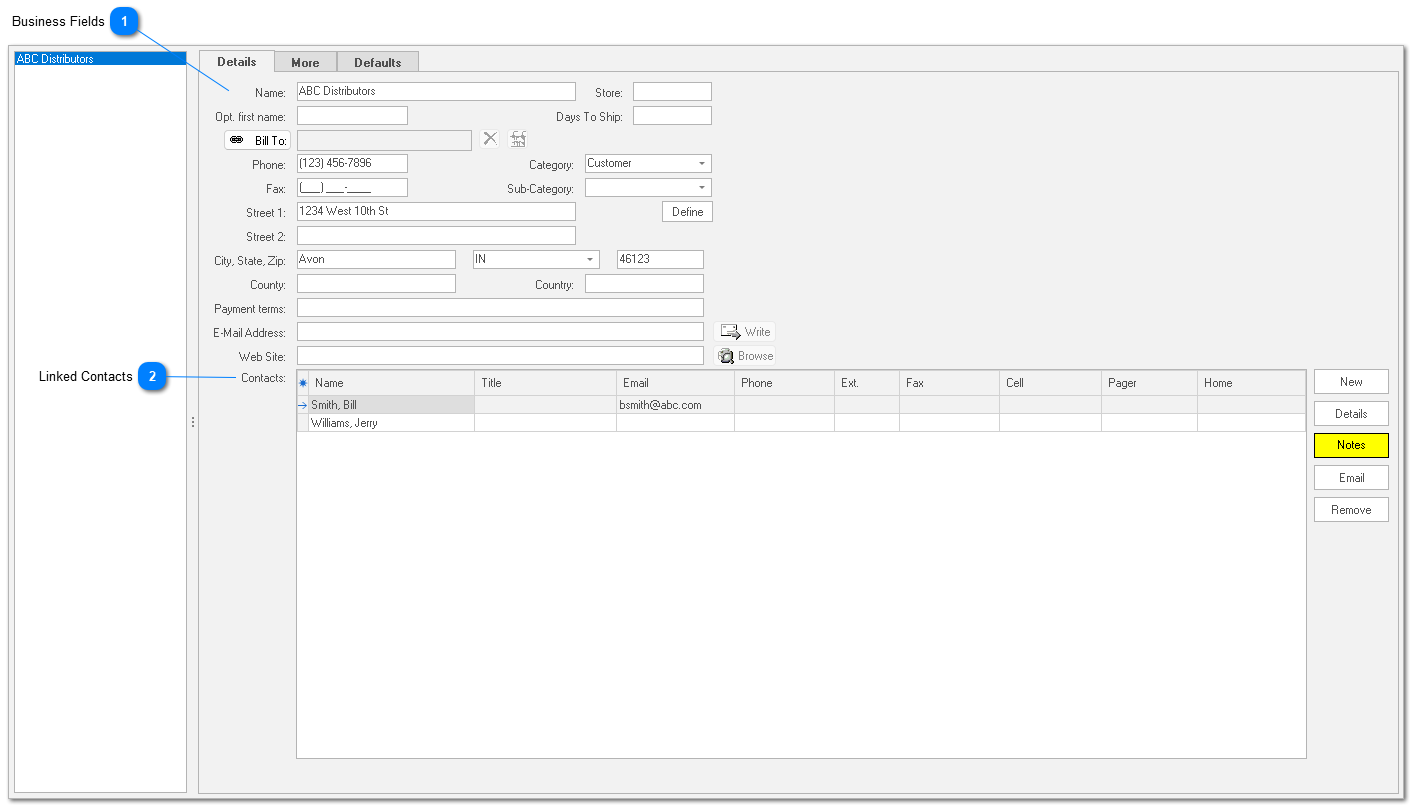Image resolution: width=1413 pixels, height=808 pixels.
Task: Click the Browse web site button
Action: [745, 356]
